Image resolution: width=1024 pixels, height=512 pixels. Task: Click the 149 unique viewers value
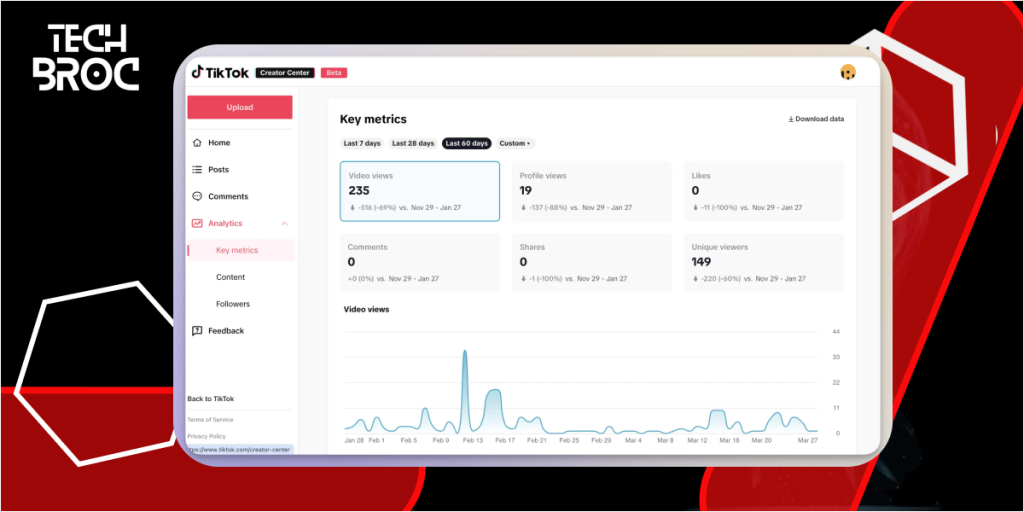coord(701,262)
